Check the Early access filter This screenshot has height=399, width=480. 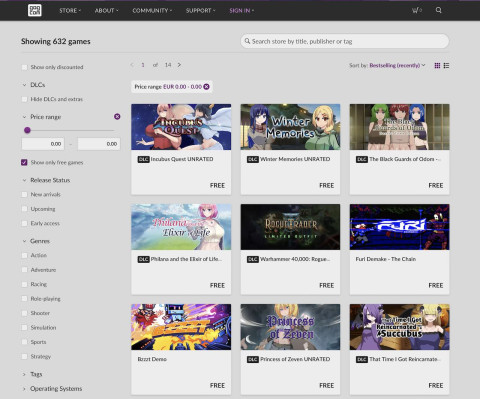pyautogui.click(x=24, y=223)
